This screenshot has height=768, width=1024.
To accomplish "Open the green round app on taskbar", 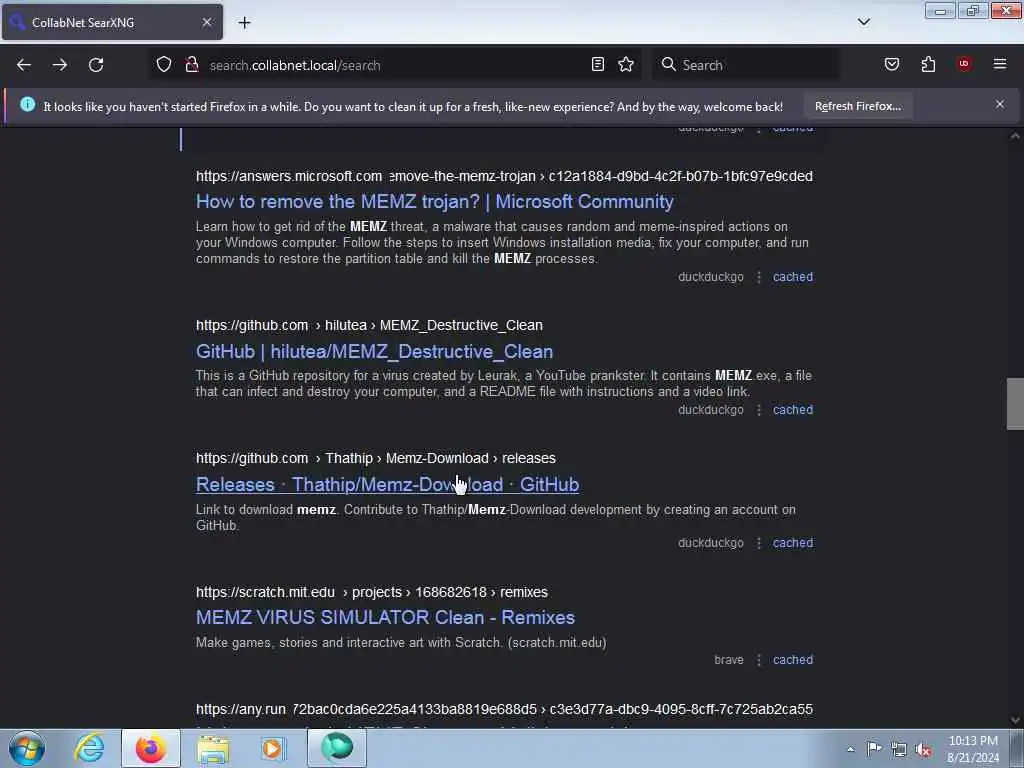I will (x=337, y=748).
